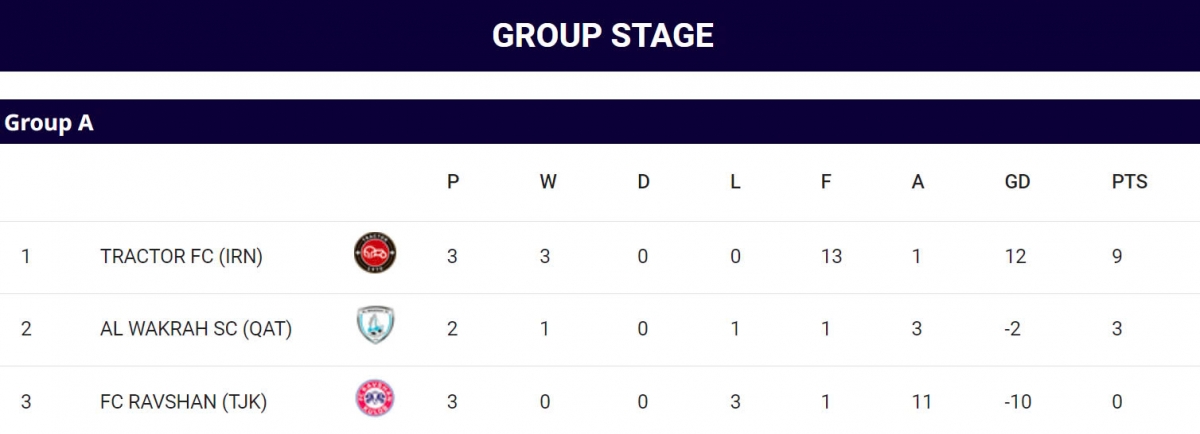Click the GROUP STAGE banner heading

[x=603, y=35]
